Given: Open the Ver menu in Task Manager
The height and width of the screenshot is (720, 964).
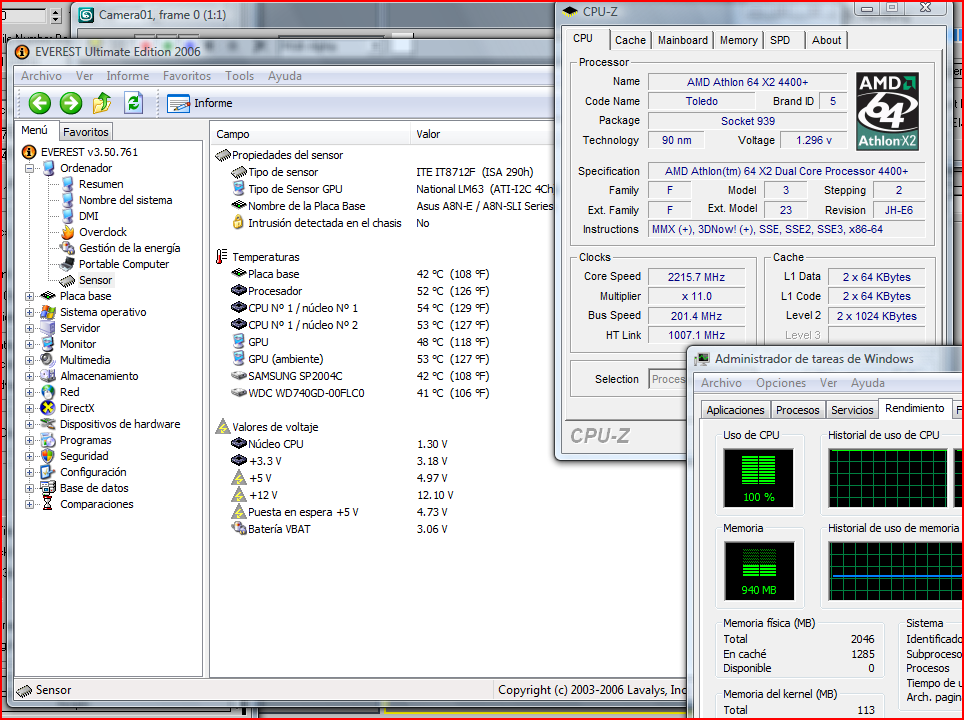Looking at the screenshot, I should [x=828, y=382].
